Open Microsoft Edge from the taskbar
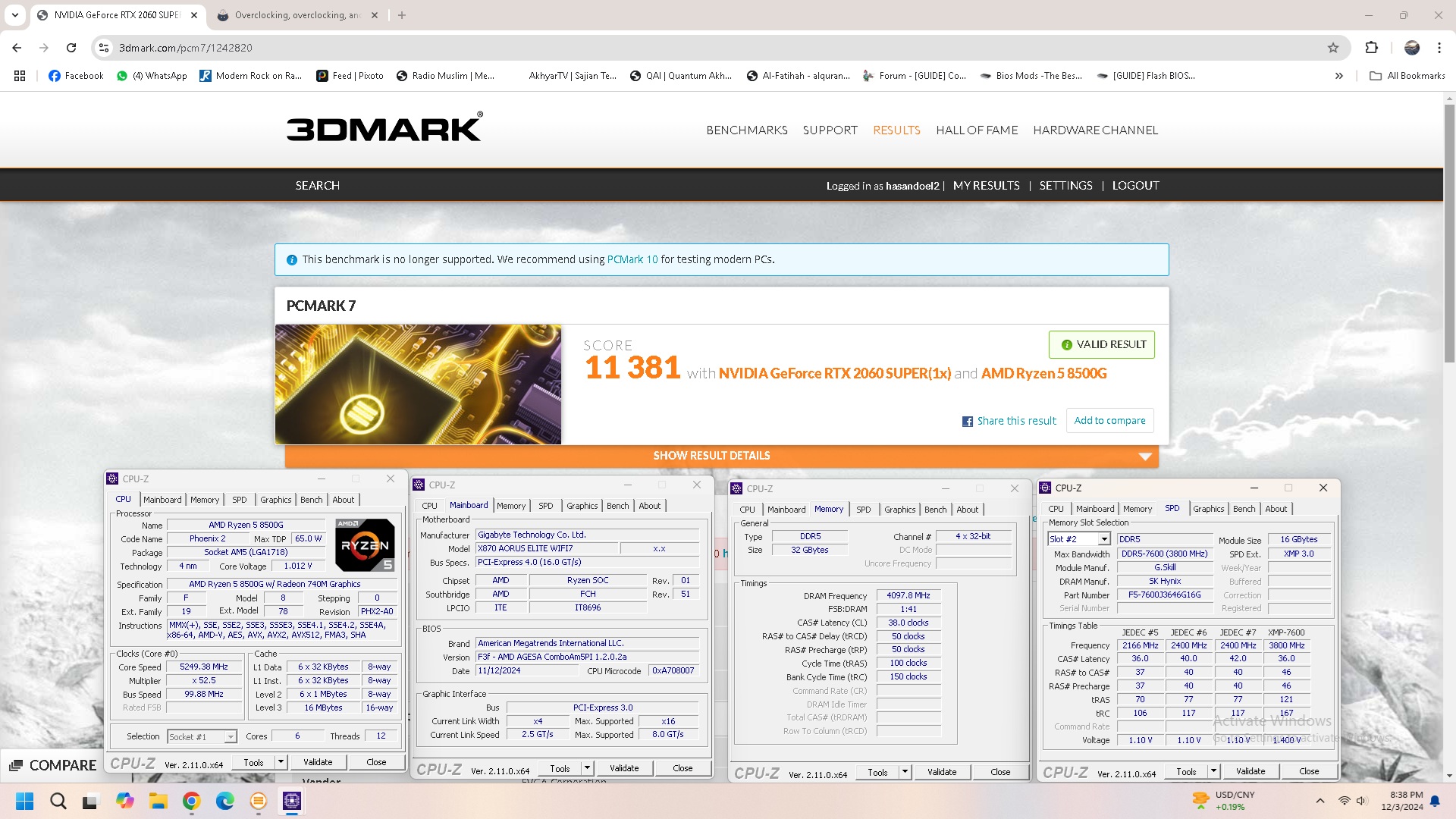The height and width of the screenshot is (819, 1456). 224,801
